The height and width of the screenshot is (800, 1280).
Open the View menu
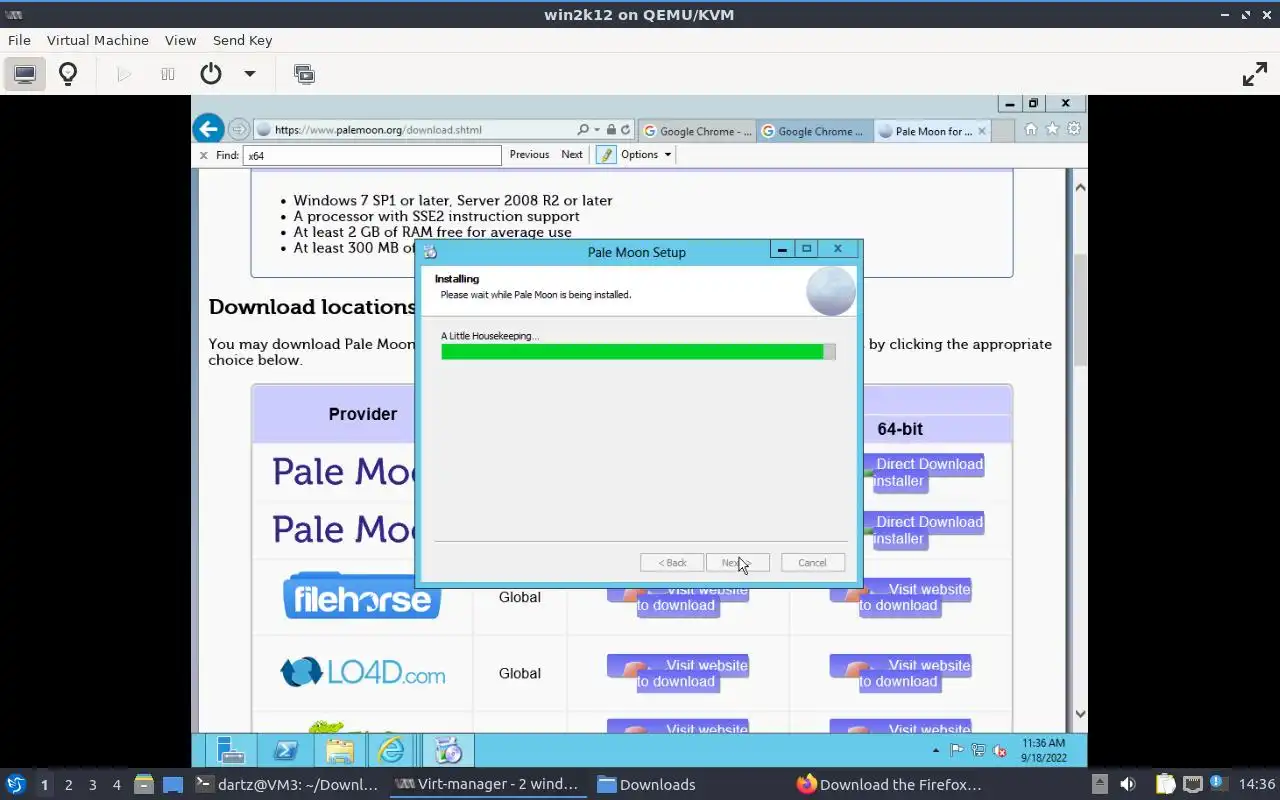pyautogui.click(x=180, y=40)
